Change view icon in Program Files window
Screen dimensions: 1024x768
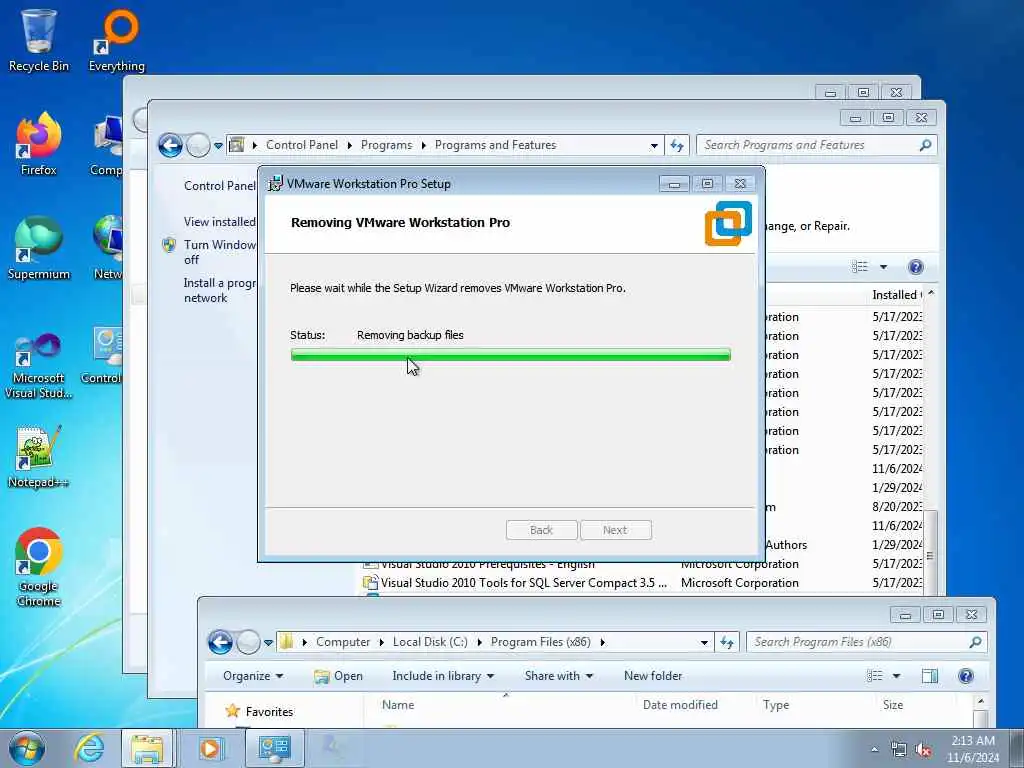pyautogui.click(x=874, y=676)
